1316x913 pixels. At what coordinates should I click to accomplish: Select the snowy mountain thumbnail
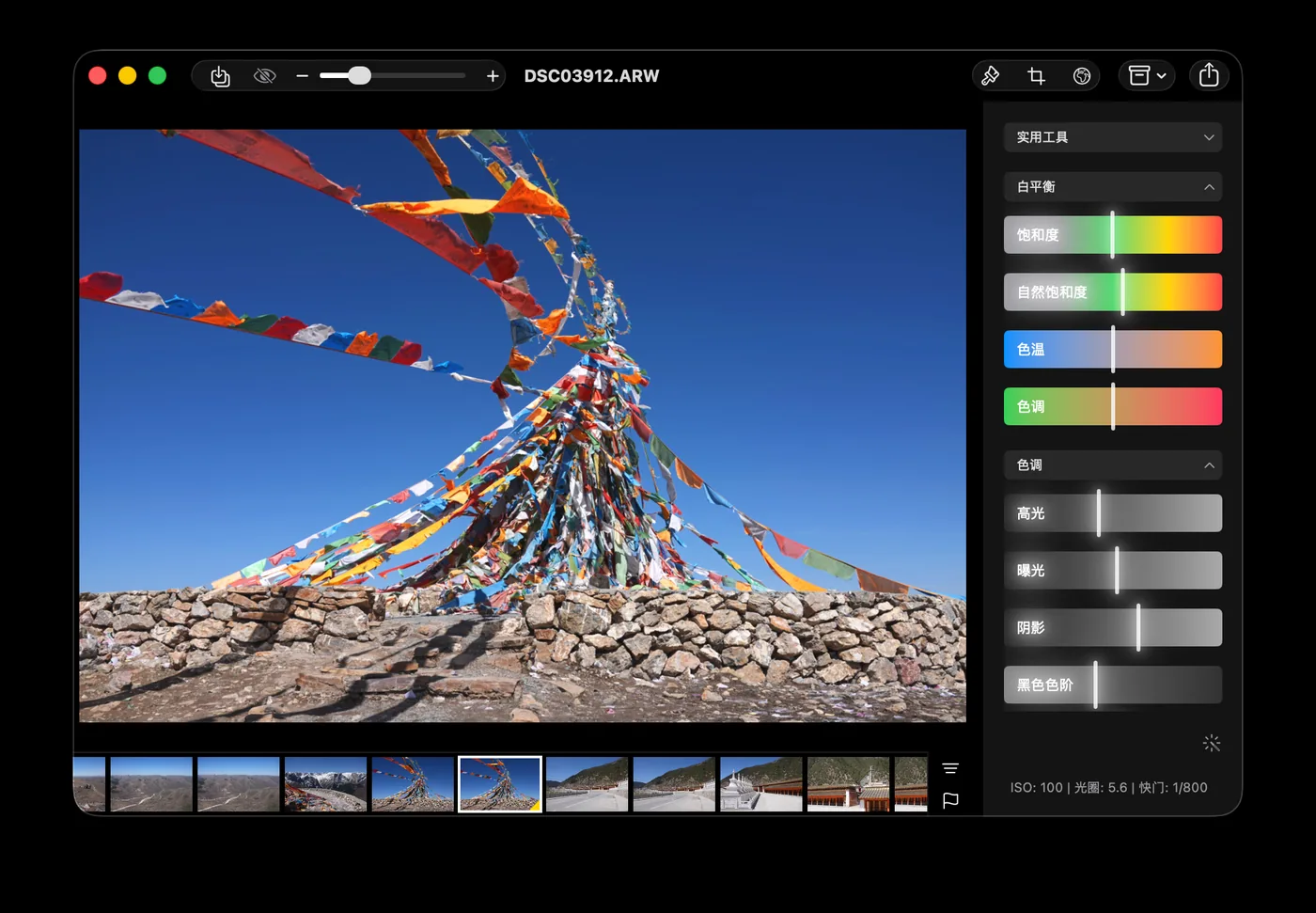coord(325,784)
